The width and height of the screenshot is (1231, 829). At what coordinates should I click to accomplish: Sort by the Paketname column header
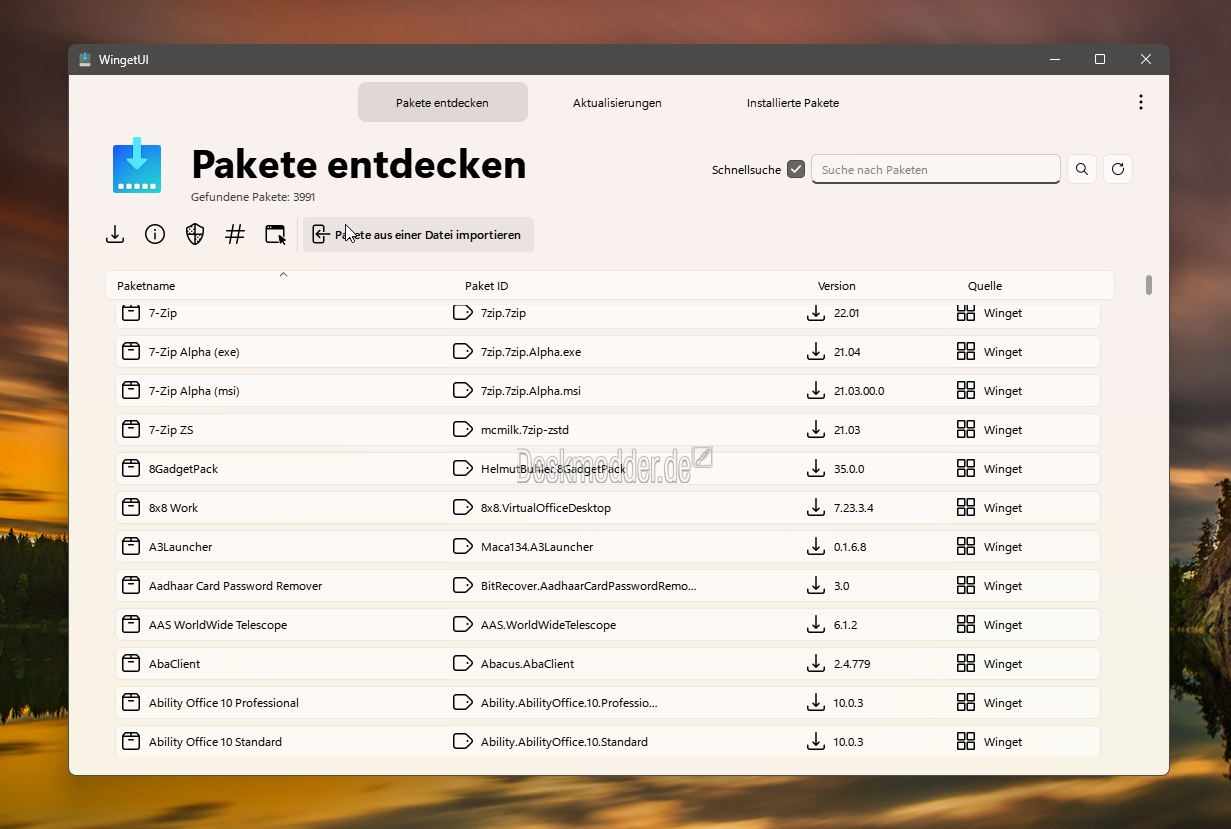146,286
